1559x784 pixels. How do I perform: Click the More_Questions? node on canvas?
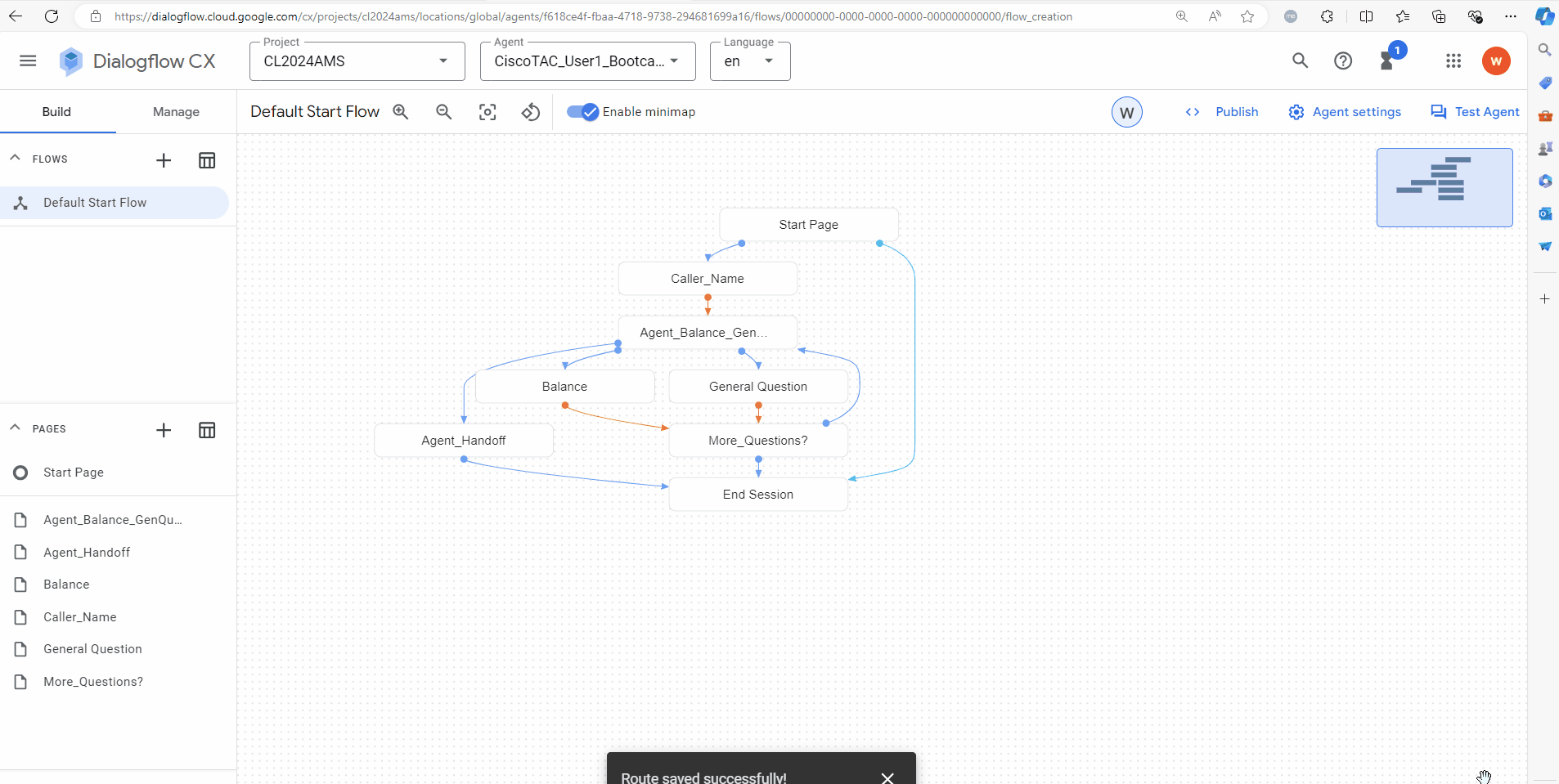(758, 441)
